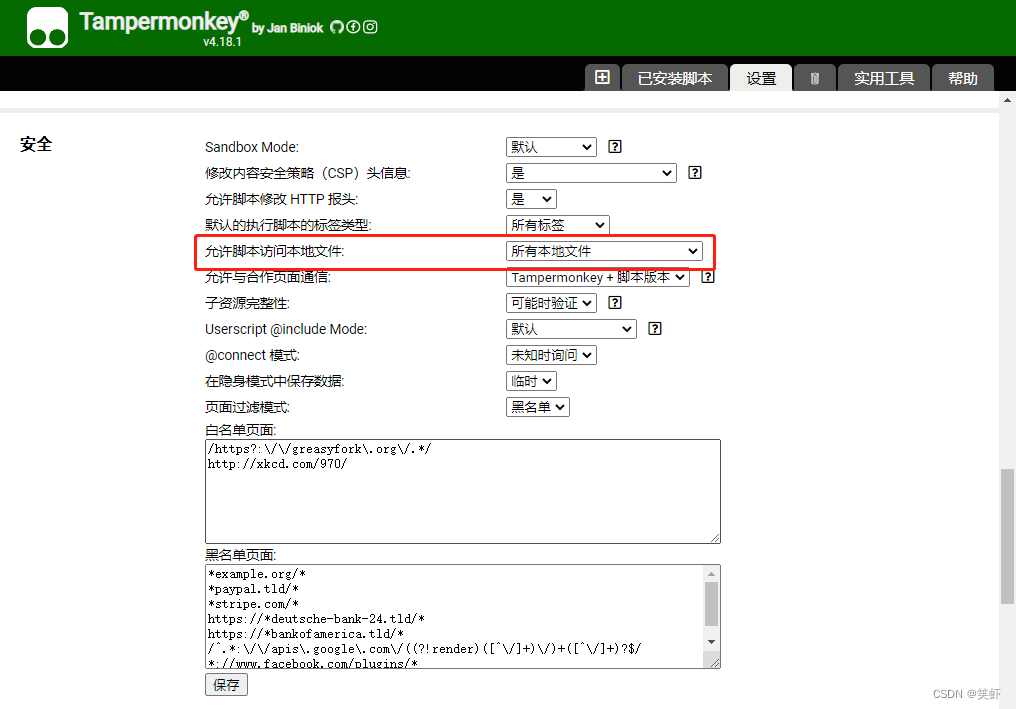1016x709 pixels.
Task: Open the Facebook icon in the header
Action: [353, 27]
